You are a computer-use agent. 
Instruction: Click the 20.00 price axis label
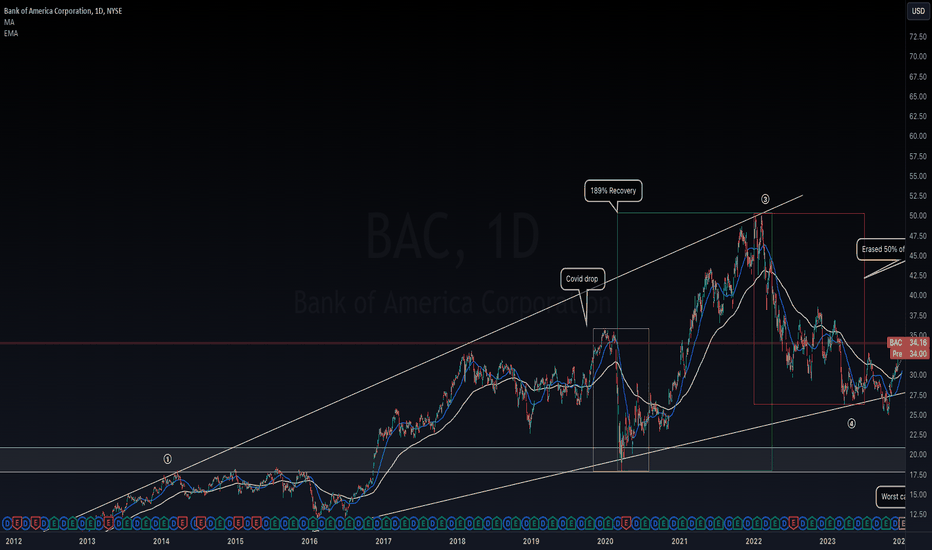click(918, 454)
